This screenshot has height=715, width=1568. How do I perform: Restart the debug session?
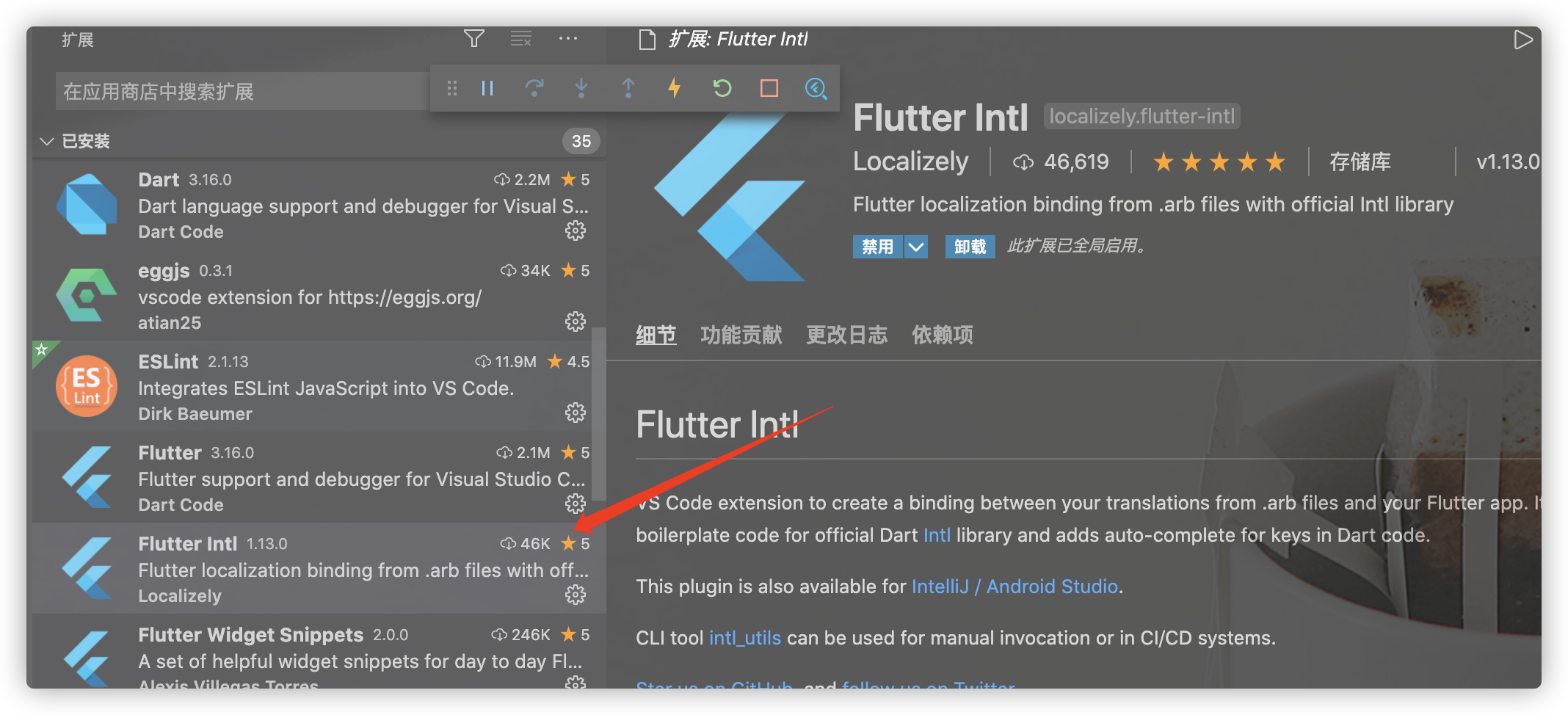tap(722, 89)
